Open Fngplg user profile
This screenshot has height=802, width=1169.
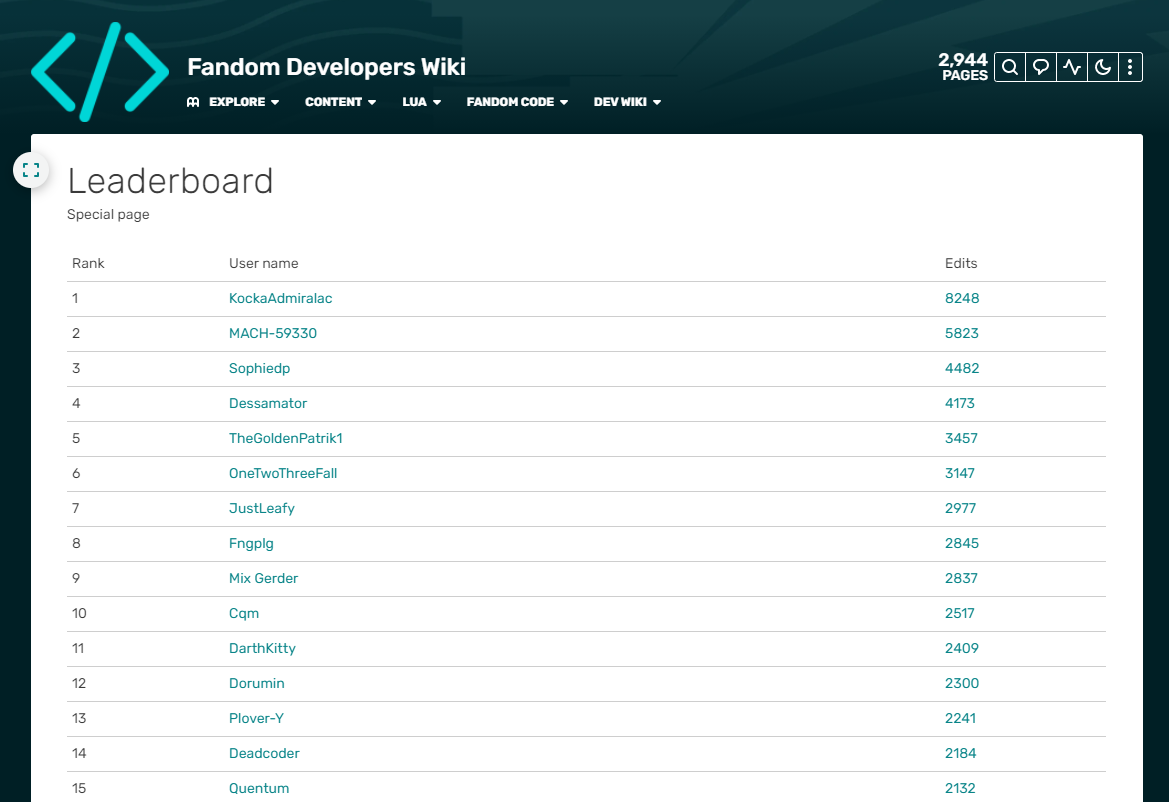tap(251, 543)
